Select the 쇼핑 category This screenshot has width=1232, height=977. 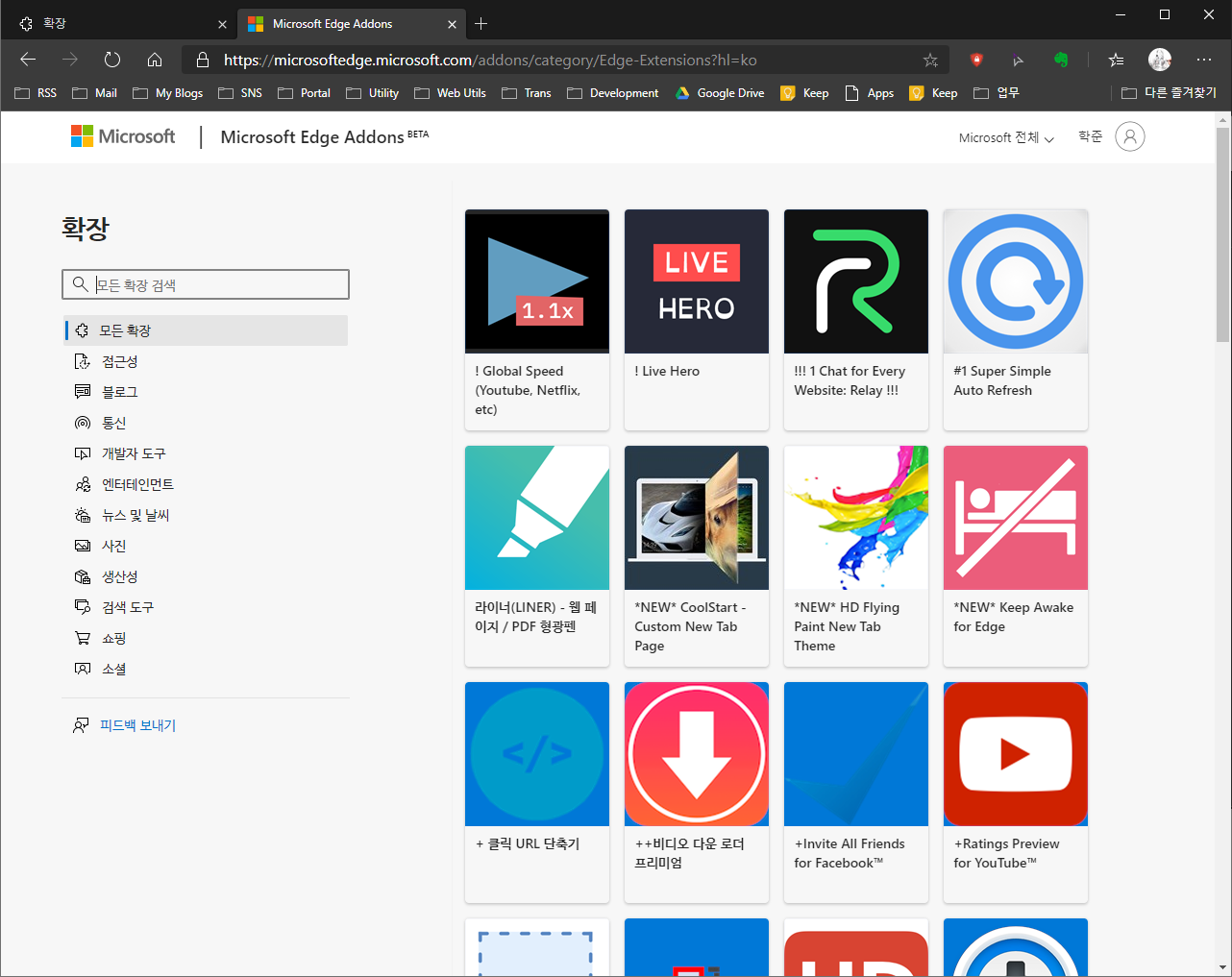tap(206, 638)
